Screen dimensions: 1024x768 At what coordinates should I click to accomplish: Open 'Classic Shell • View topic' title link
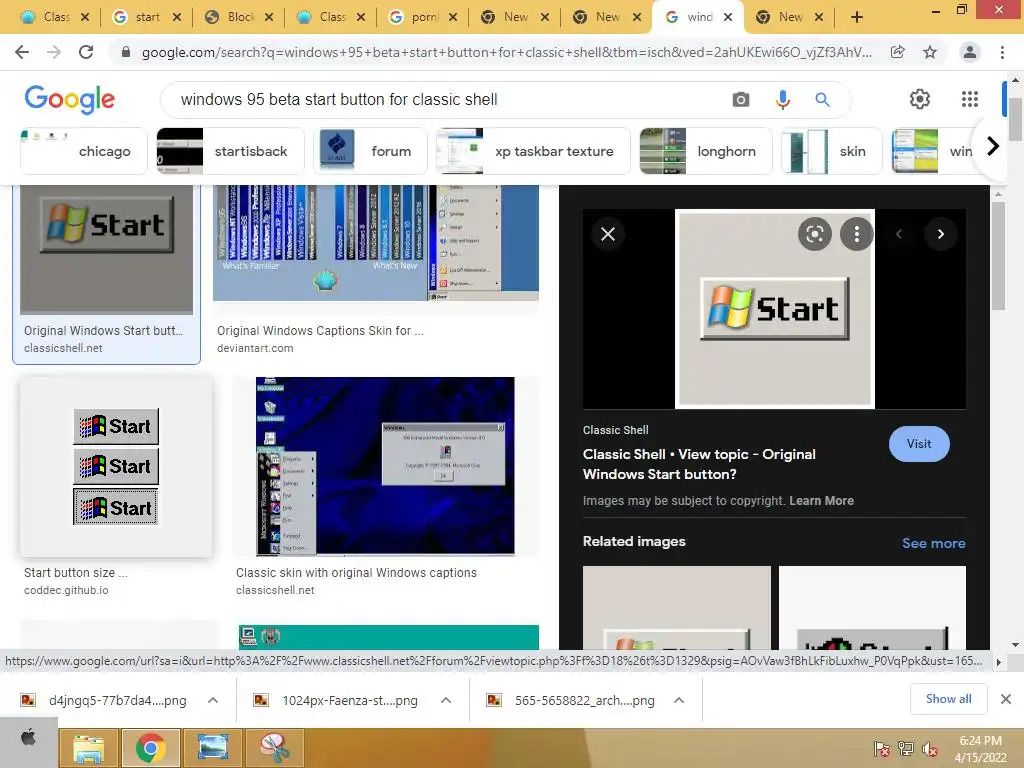pyautogui.click(x=699, y=464)
